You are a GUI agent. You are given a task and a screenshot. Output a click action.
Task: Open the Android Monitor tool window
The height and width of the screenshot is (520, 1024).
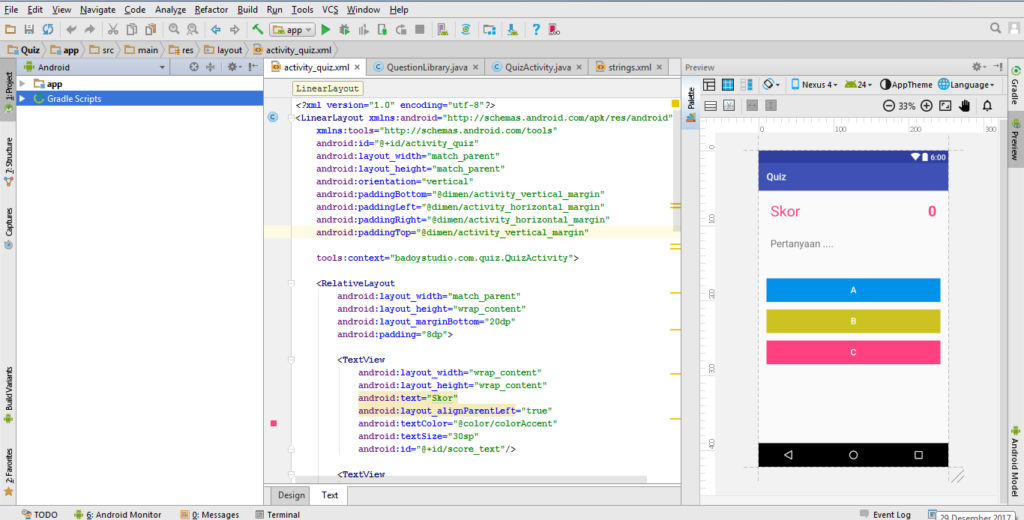point(117,514)
